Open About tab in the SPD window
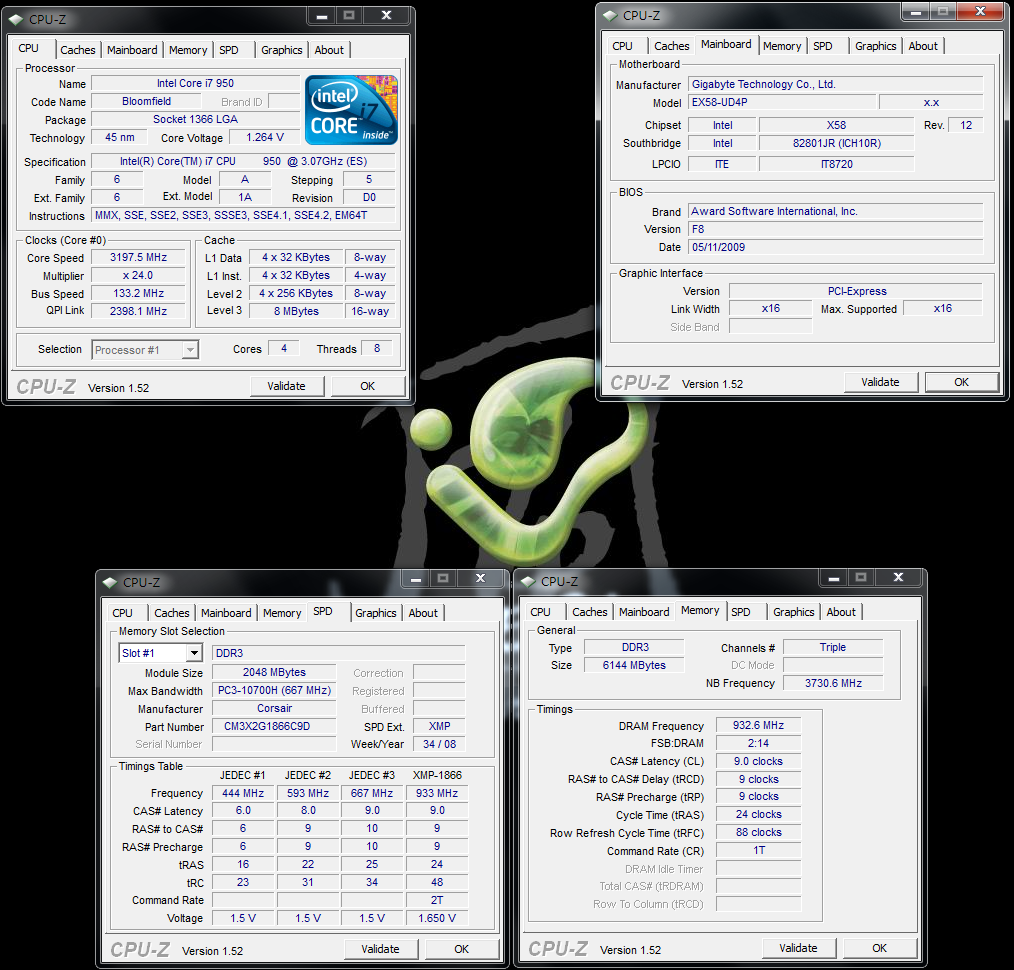The width and height of the screenshot is (1014, 970). tap(423, 613)
